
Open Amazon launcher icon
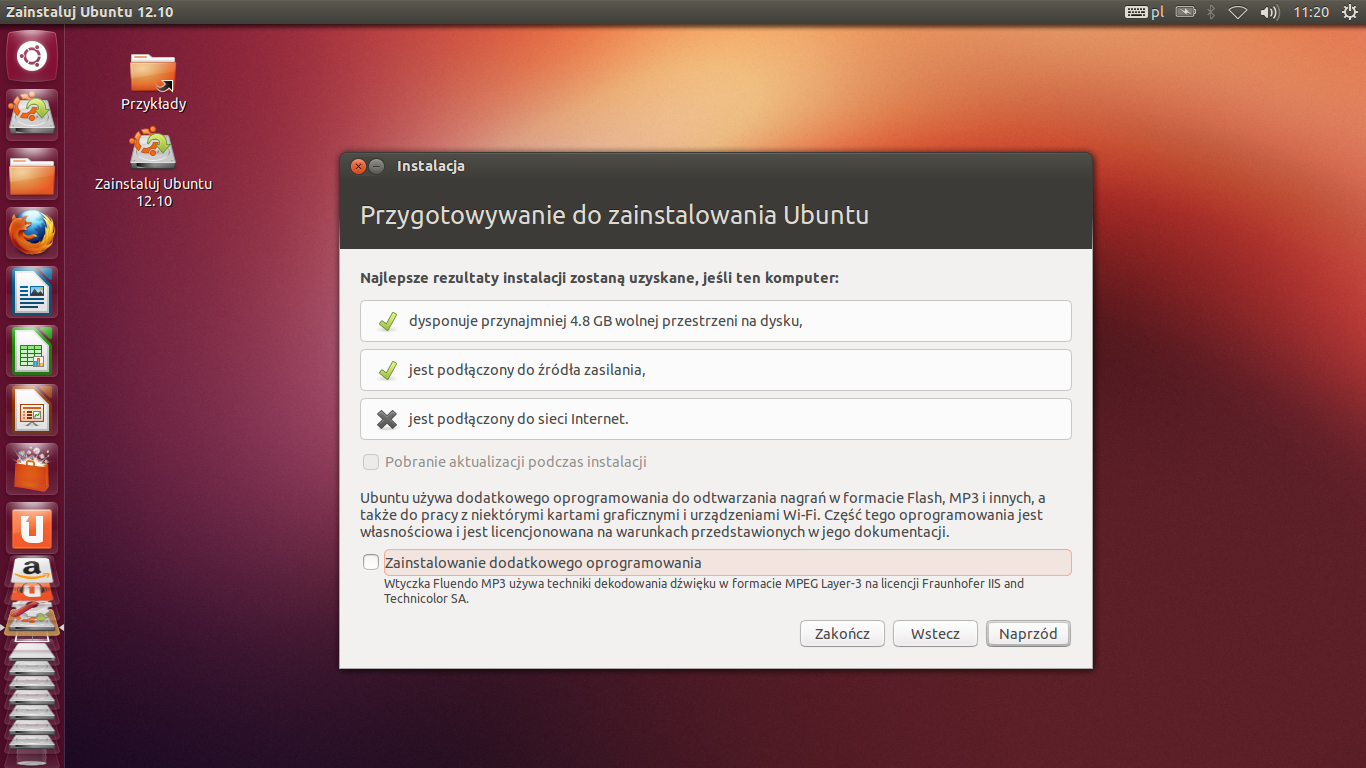(x=32, y=572)
